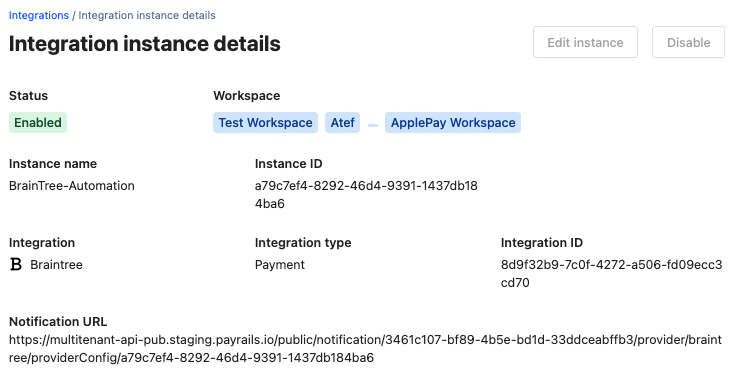
Task: Click the ApplePay Workspace tag
Action: point(453,123)
